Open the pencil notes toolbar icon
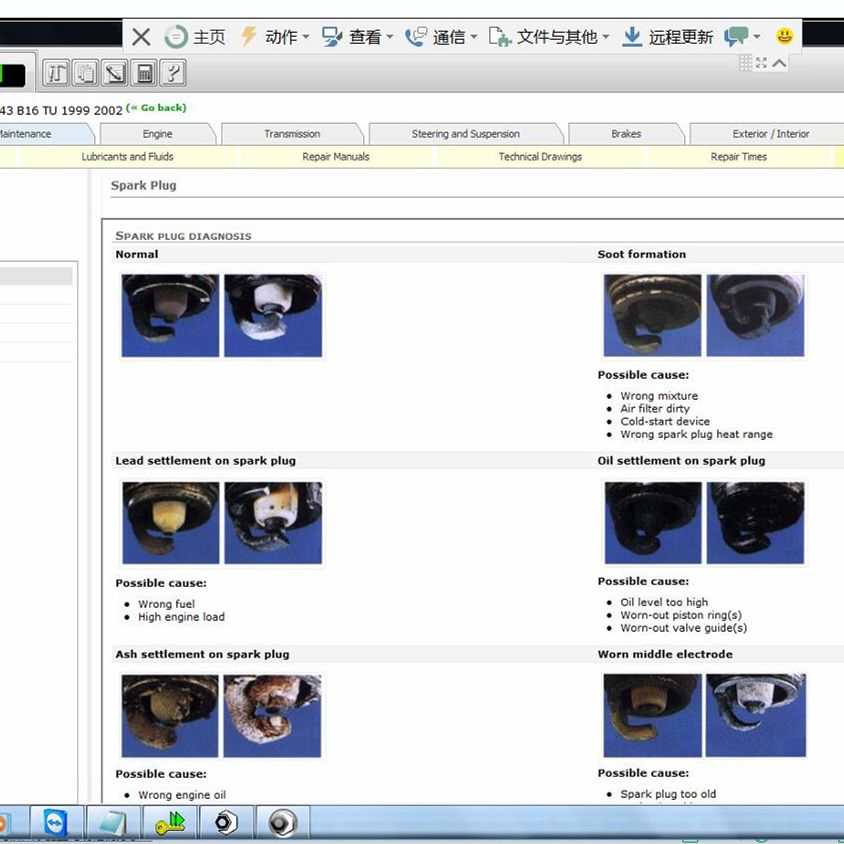 115,72
